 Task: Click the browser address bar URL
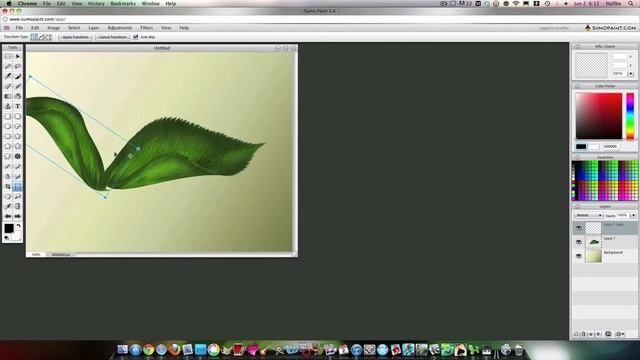(37, 19)
